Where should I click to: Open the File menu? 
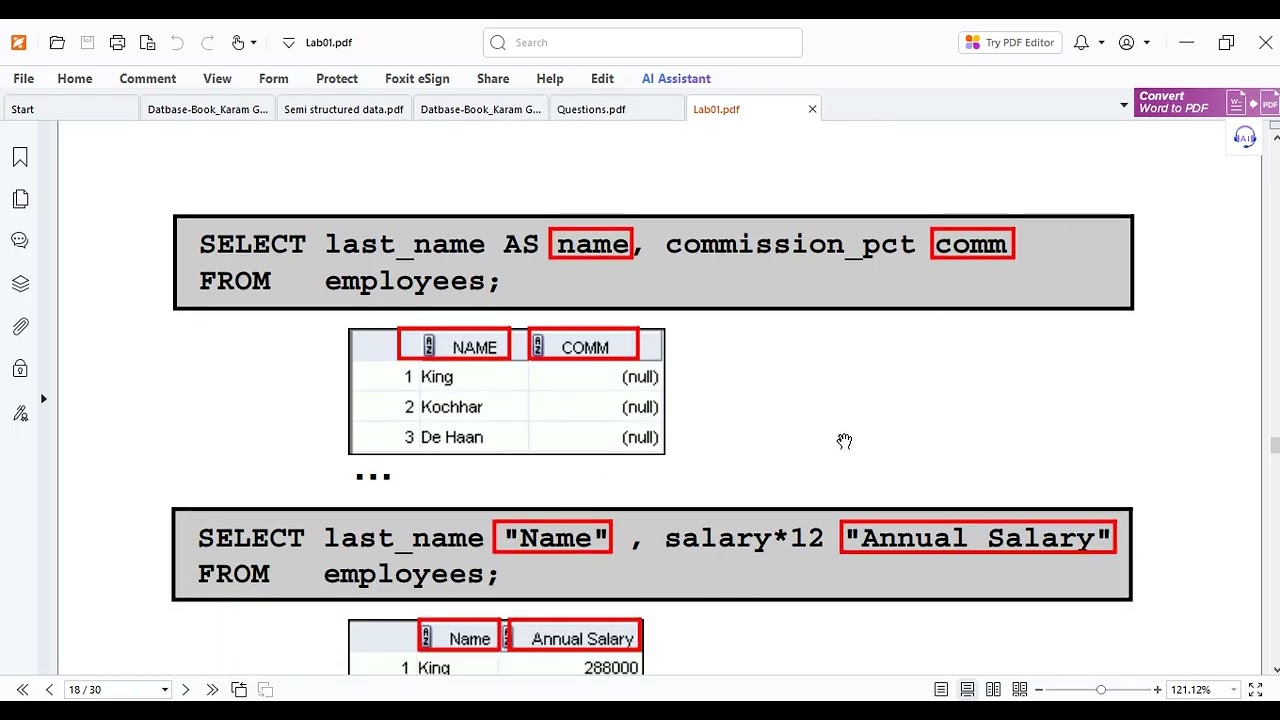pyautogui.click(x=24, y=79)
